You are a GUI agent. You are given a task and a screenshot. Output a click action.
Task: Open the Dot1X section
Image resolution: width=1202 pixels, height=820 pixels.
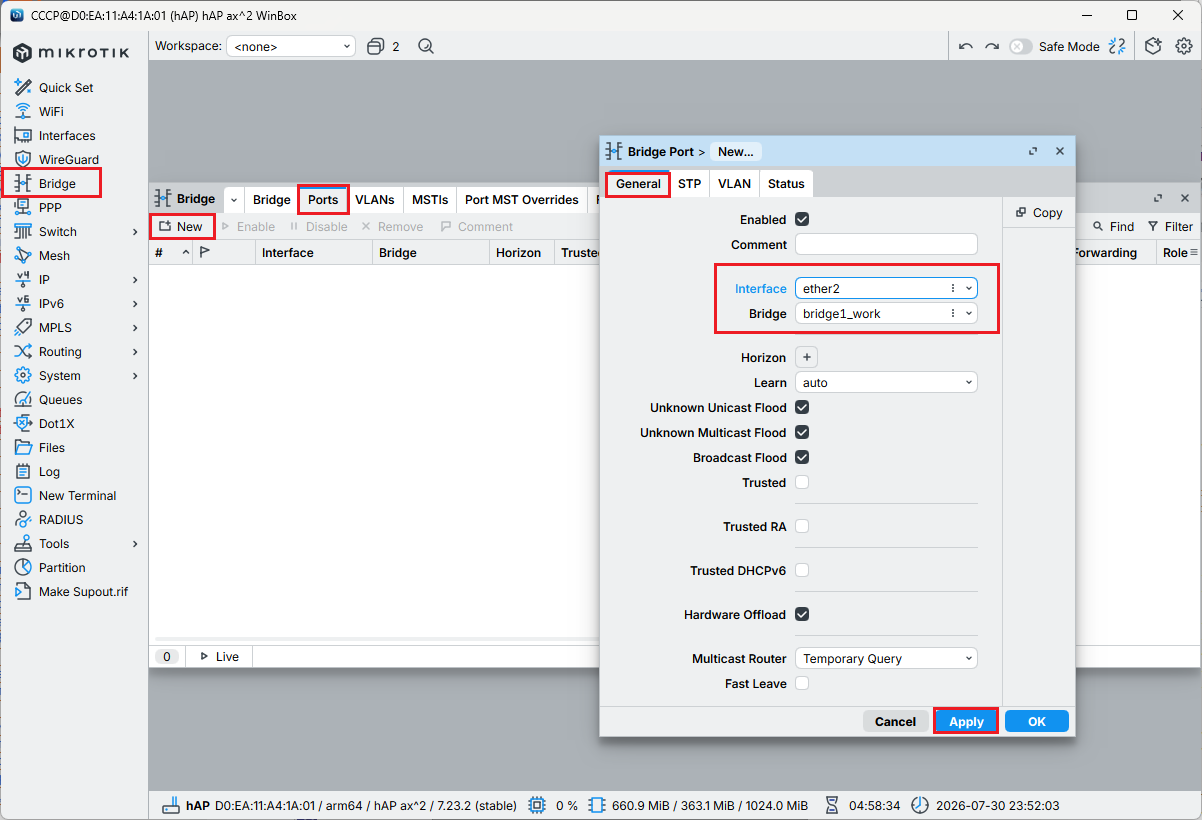56,423
